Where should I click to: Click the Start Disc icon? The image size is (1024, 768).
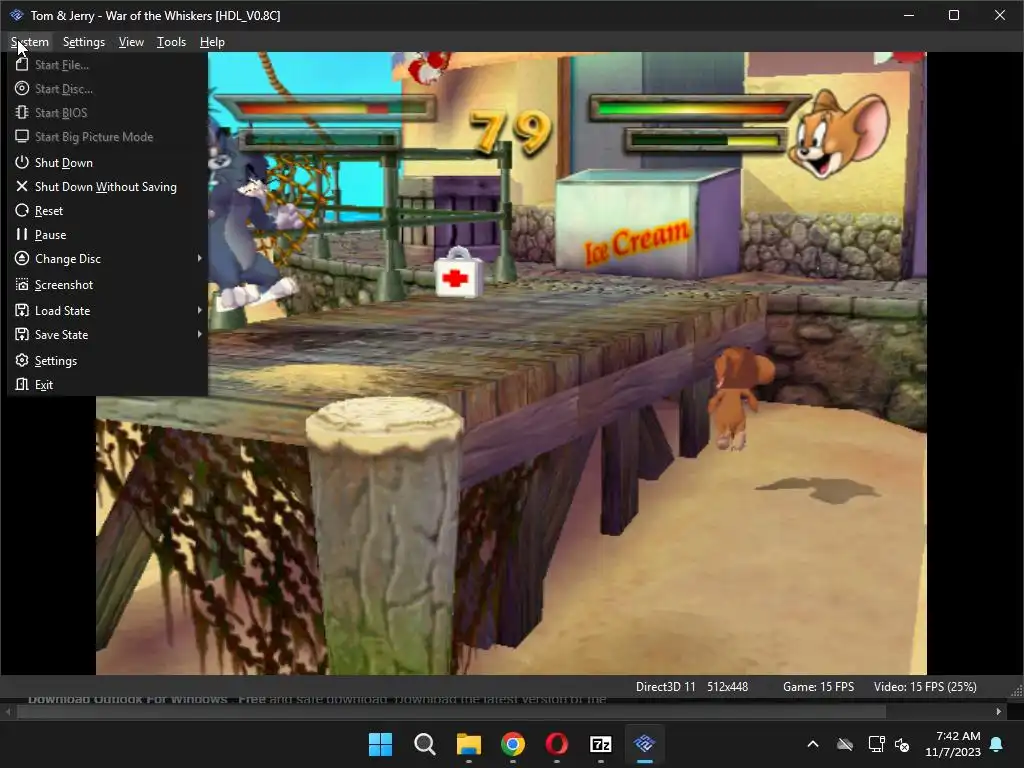[22, 88]
